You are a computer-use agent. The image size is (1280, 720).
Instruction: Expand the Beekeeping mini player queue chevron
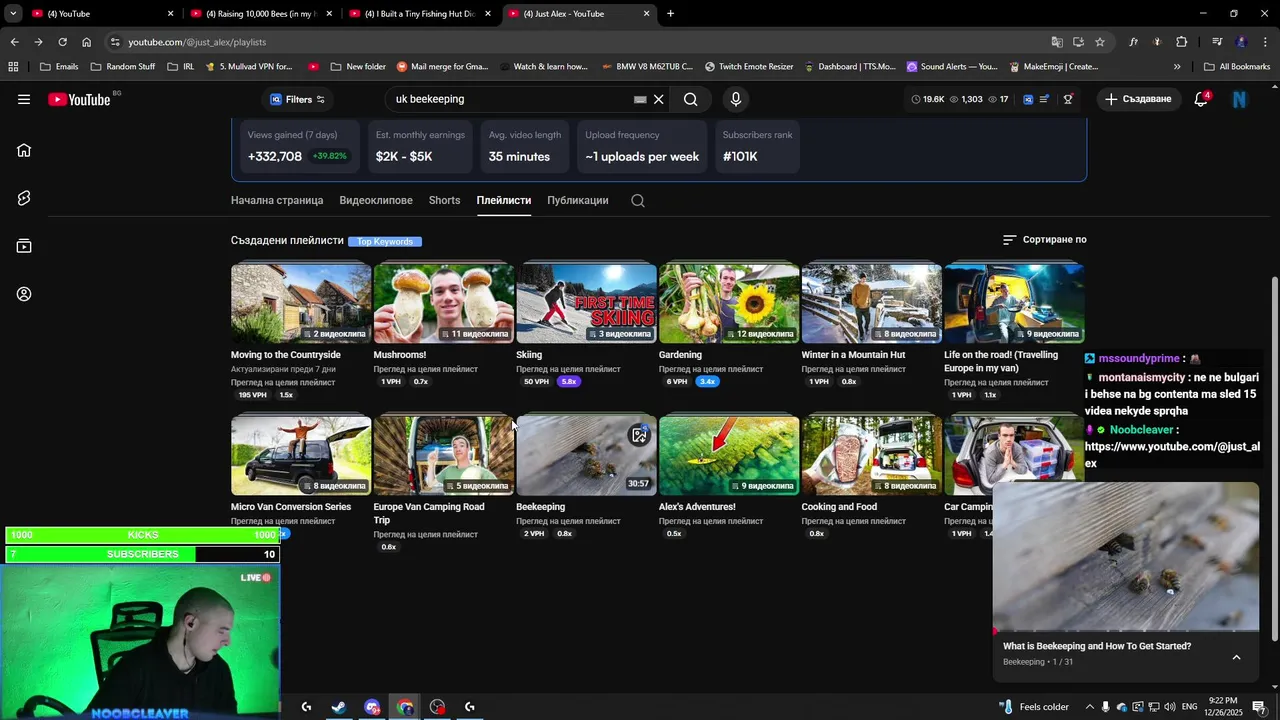pyautogui.click(x=1236, y=657)
